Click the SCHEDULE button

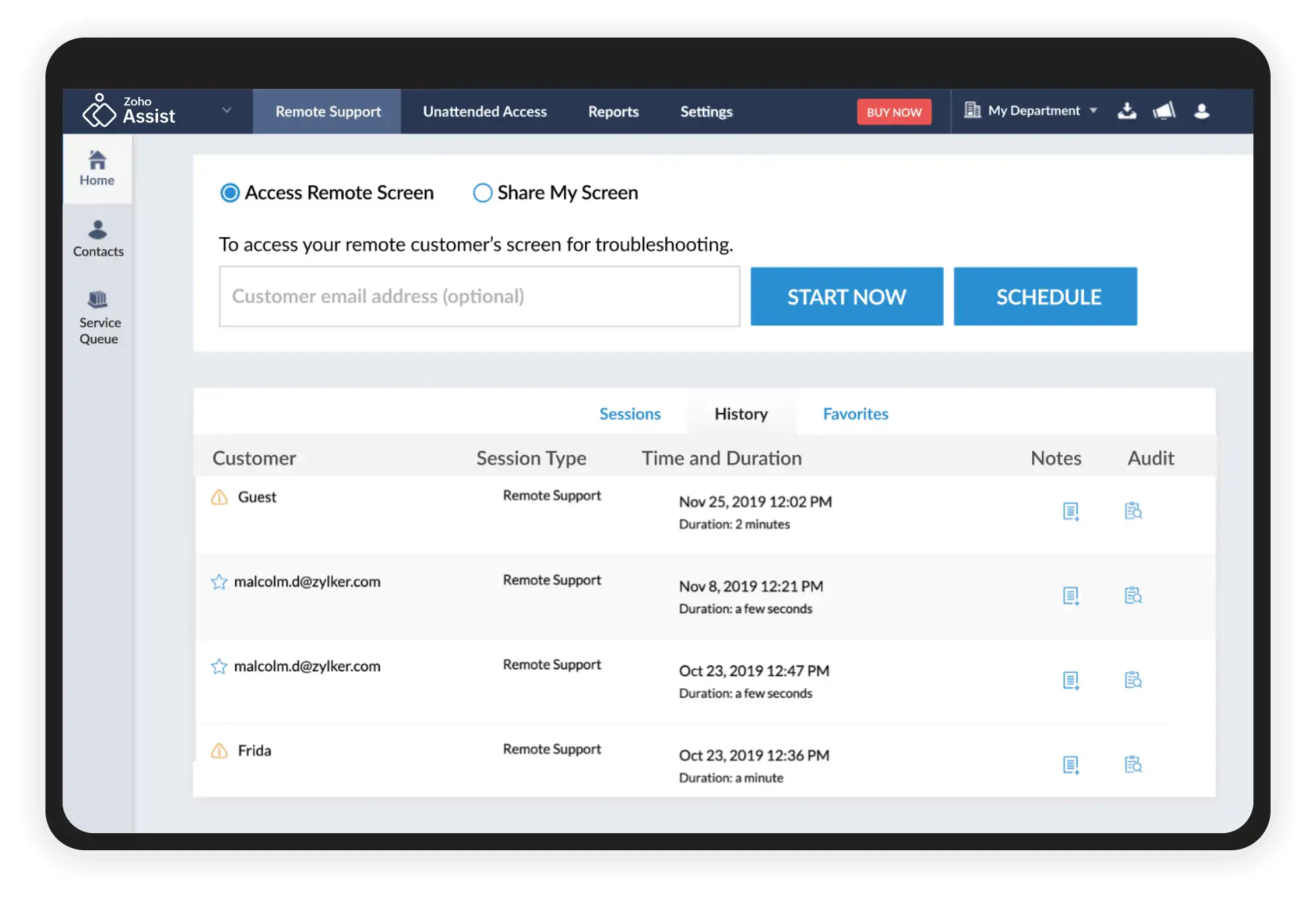pos(1045,296)
